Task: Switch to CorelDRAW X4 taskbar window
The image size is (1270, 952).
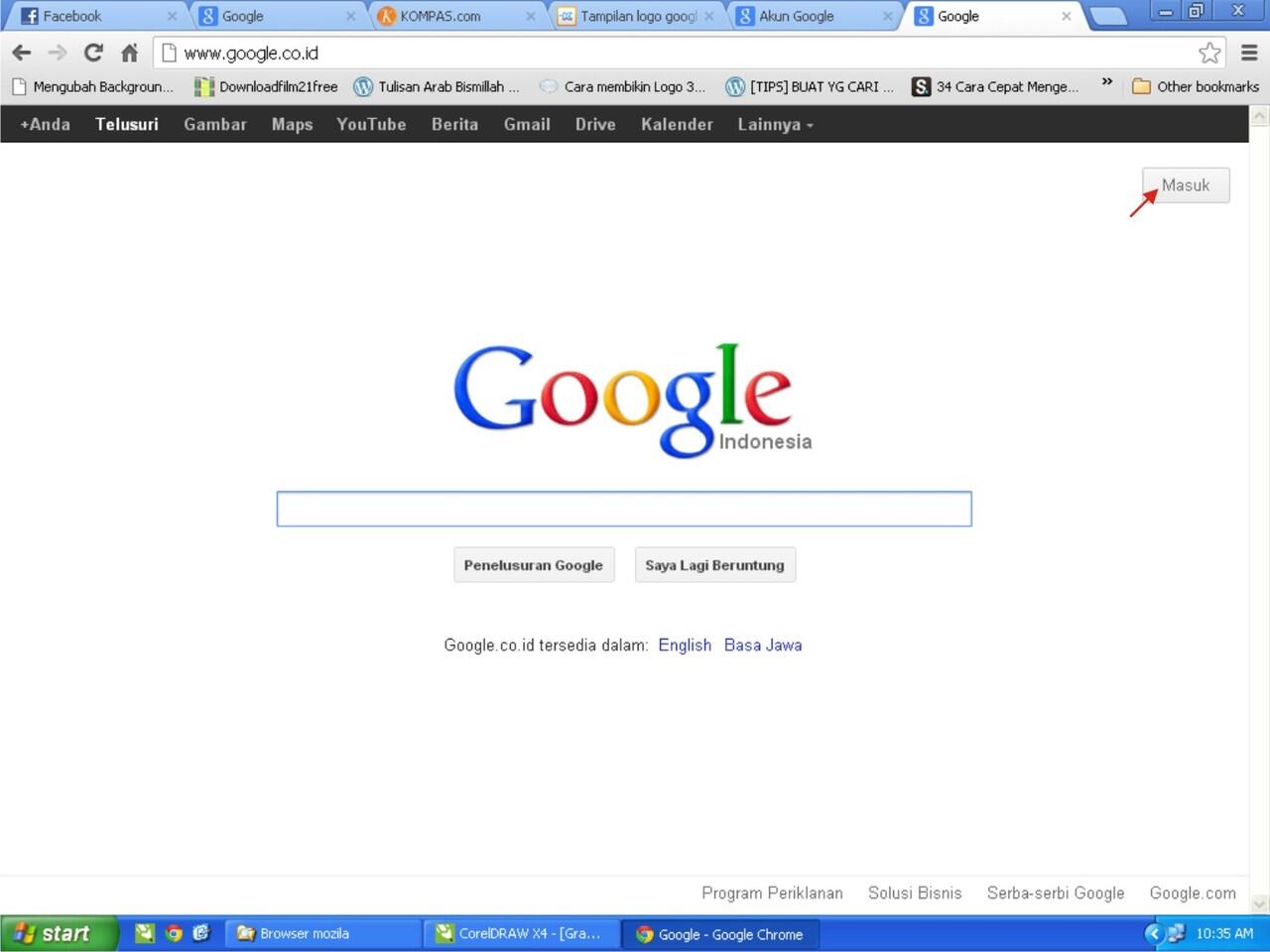Action: (x=522, y=933)
